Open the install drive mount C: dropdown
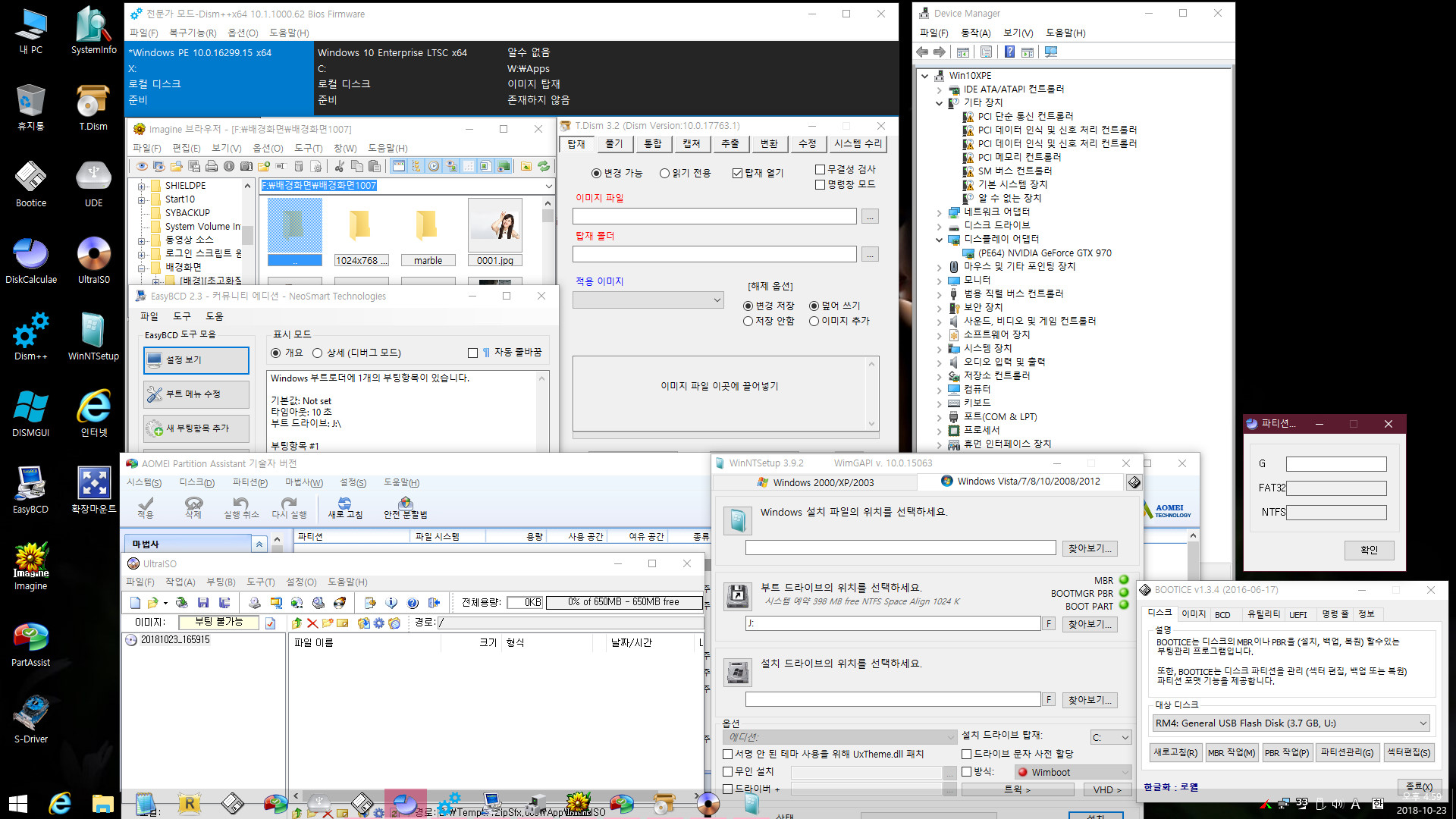Screen dimensions: 1456x819 (1111, 737)
